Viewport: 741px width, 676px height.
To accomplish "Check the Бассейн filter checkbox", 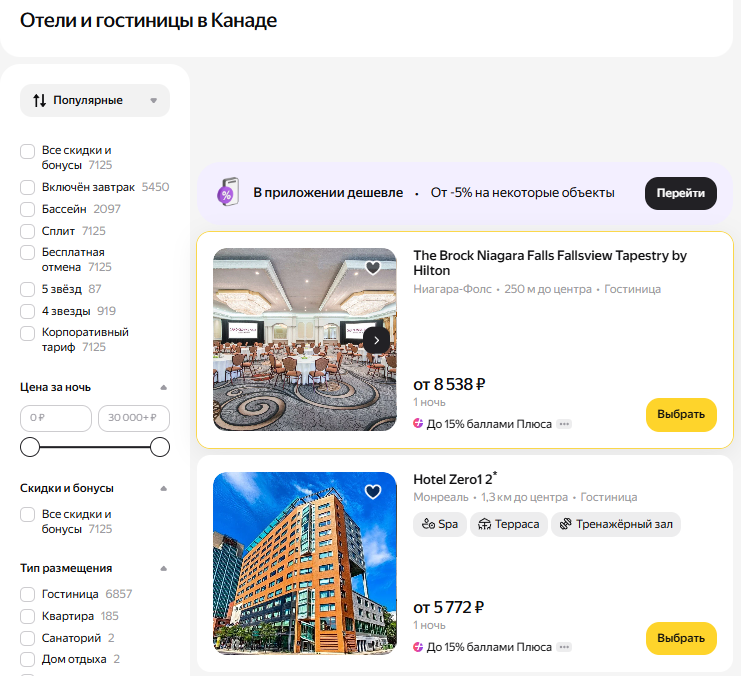I will (x=28, y=209).
